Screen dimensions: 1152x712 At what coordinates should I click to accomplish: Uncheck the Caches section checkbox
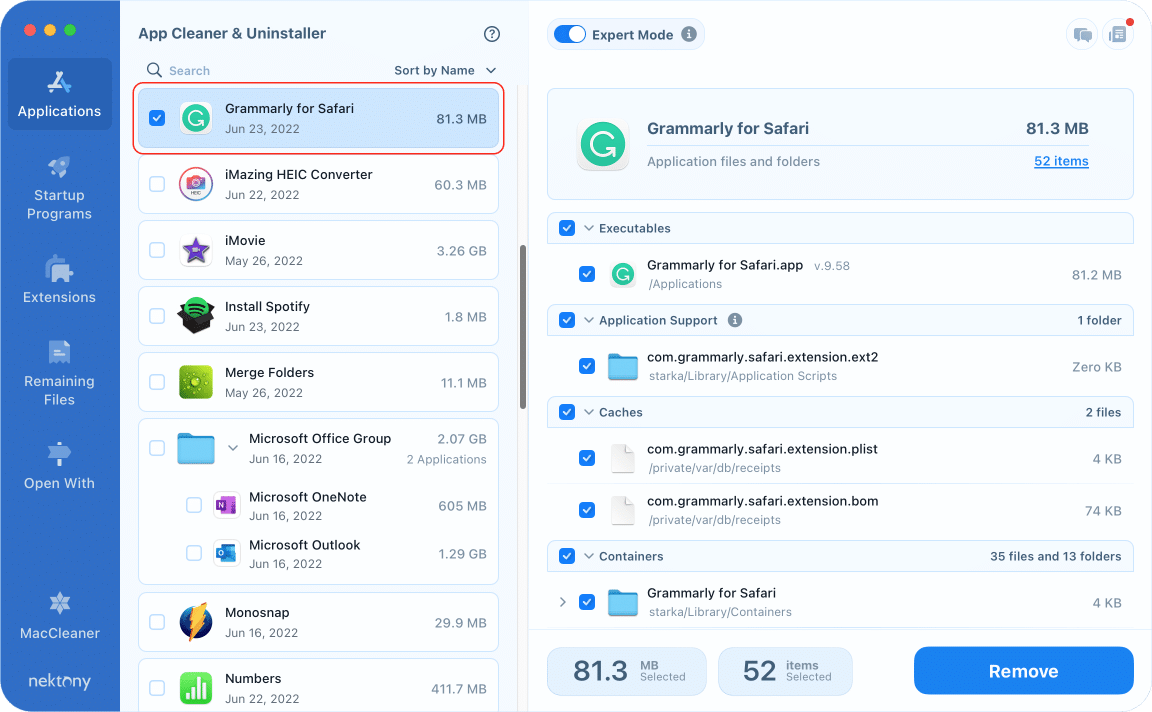tap(567, 411)
